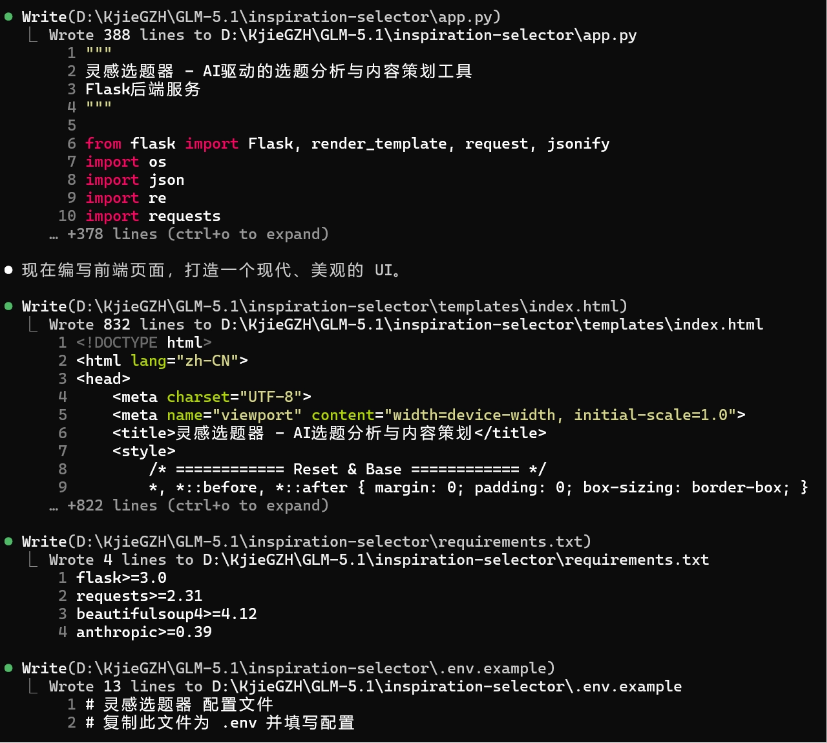Expand the +378 lines collapsed section

[x=189, y=234]
